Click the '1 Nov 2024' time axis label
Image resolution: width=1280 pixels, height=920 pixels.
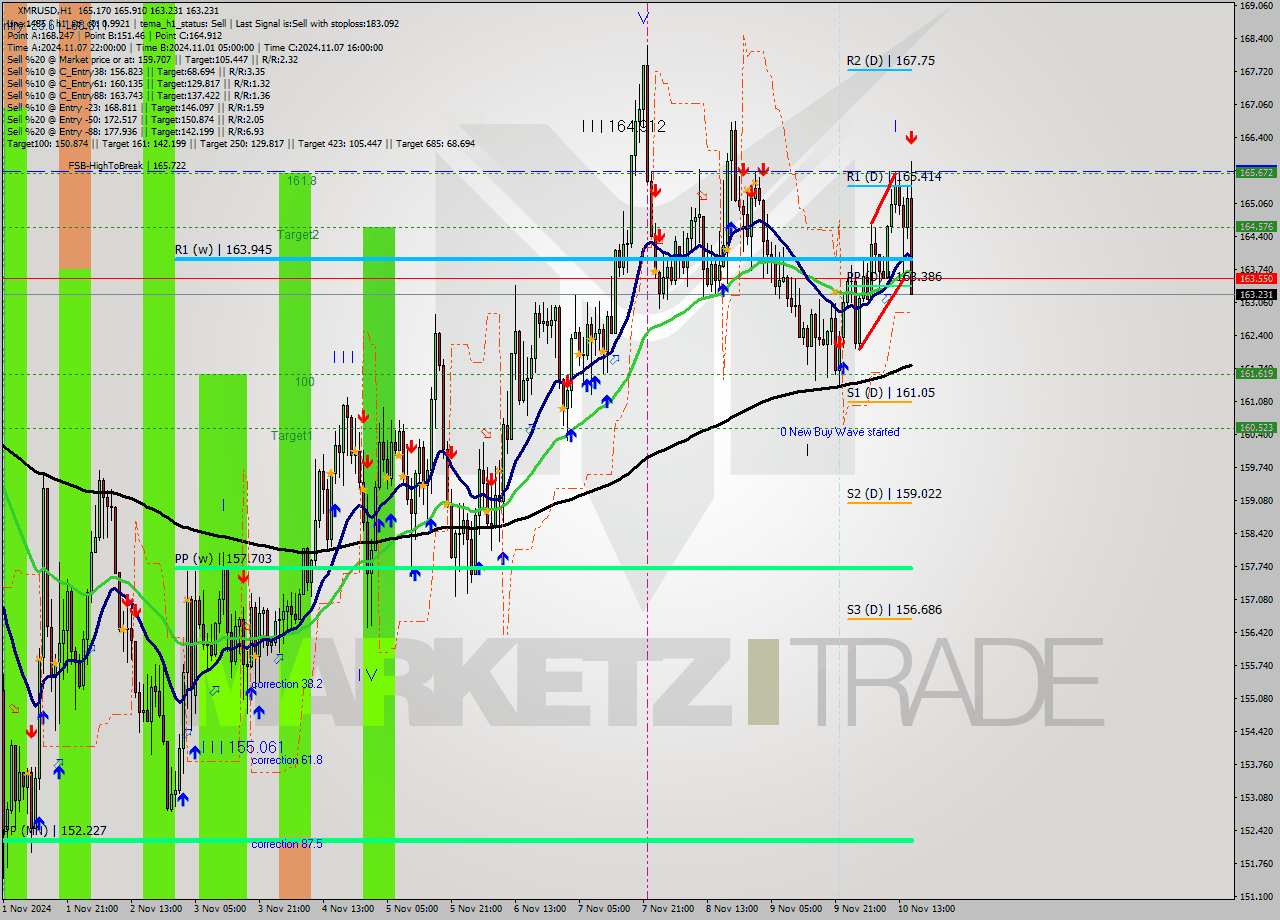click(x=28, y=909)
